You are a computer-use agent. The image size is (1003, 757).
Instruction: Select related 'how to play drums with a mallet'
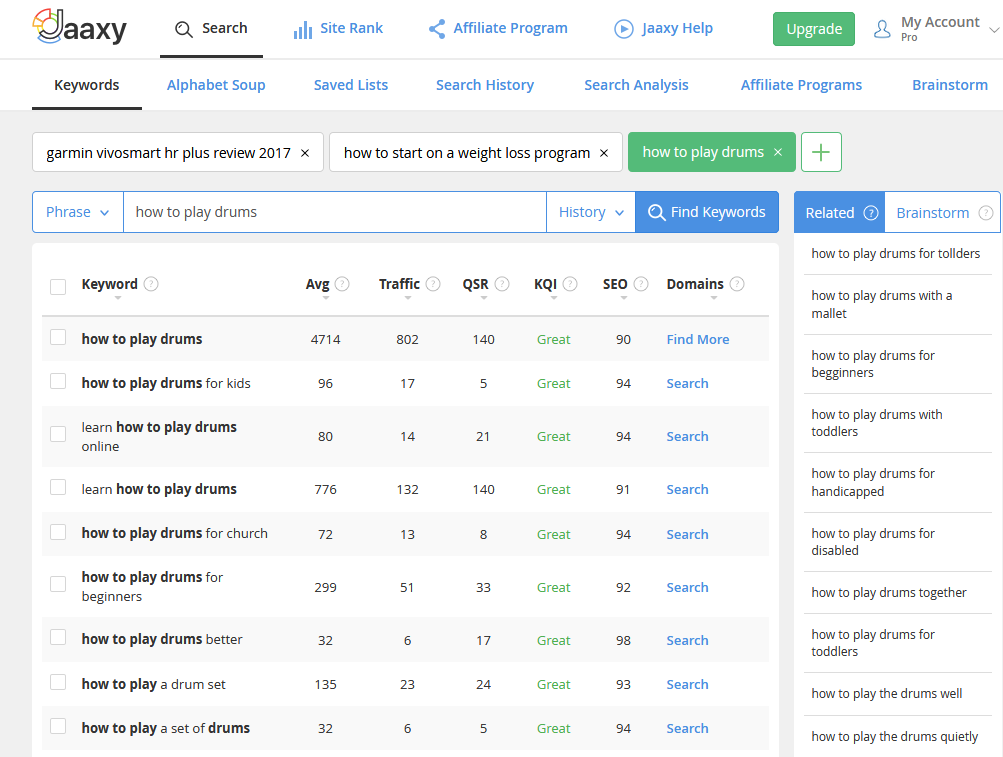click(881, 305)
